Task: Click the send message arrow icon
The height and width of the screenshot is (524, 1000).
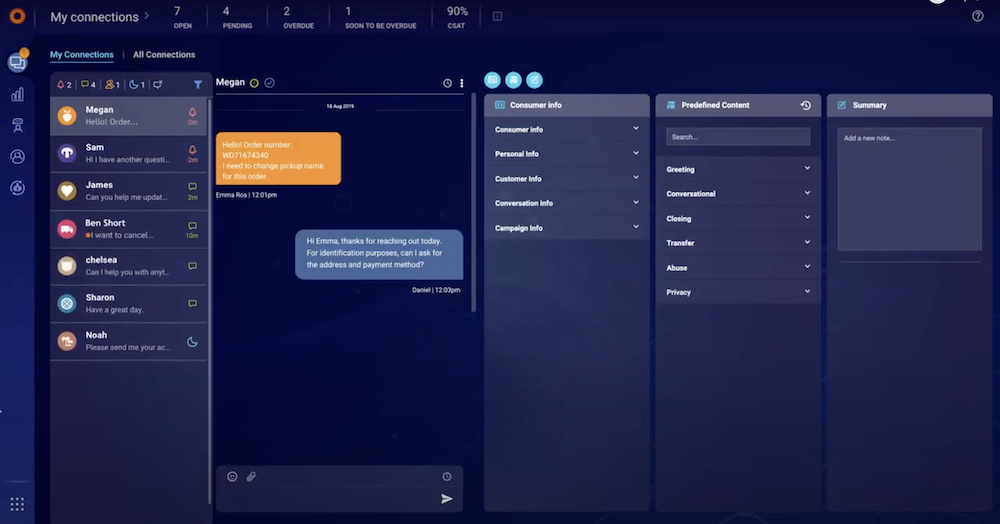Action: [447, 499]
